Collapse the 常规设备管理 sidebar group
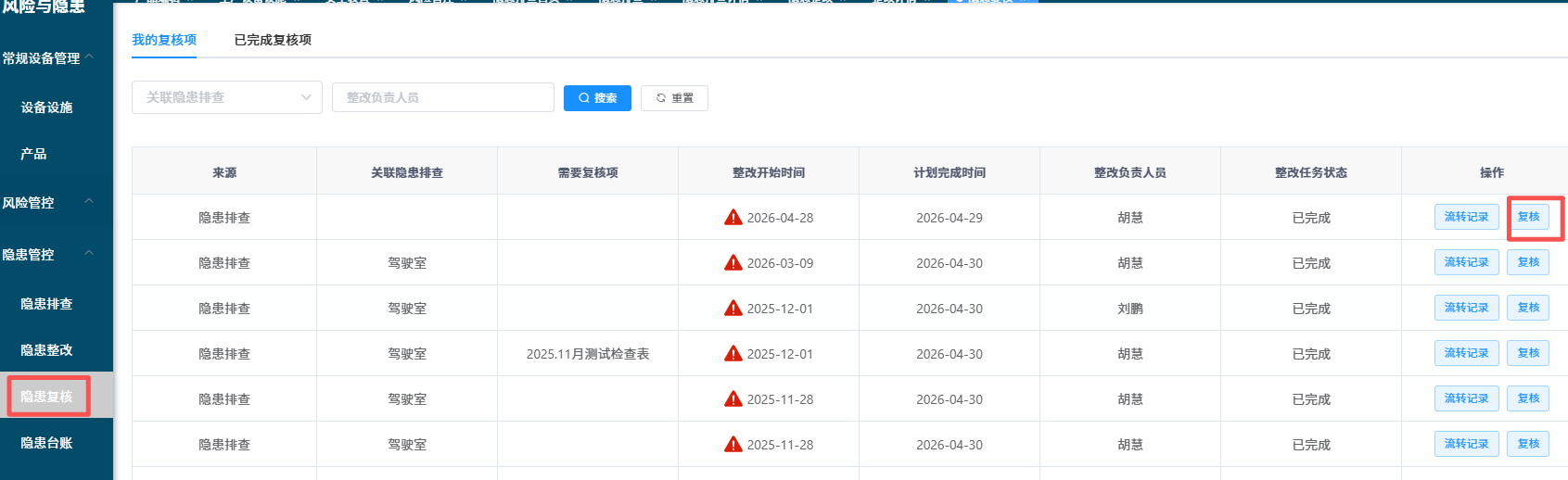 click(x=89, y=57)
